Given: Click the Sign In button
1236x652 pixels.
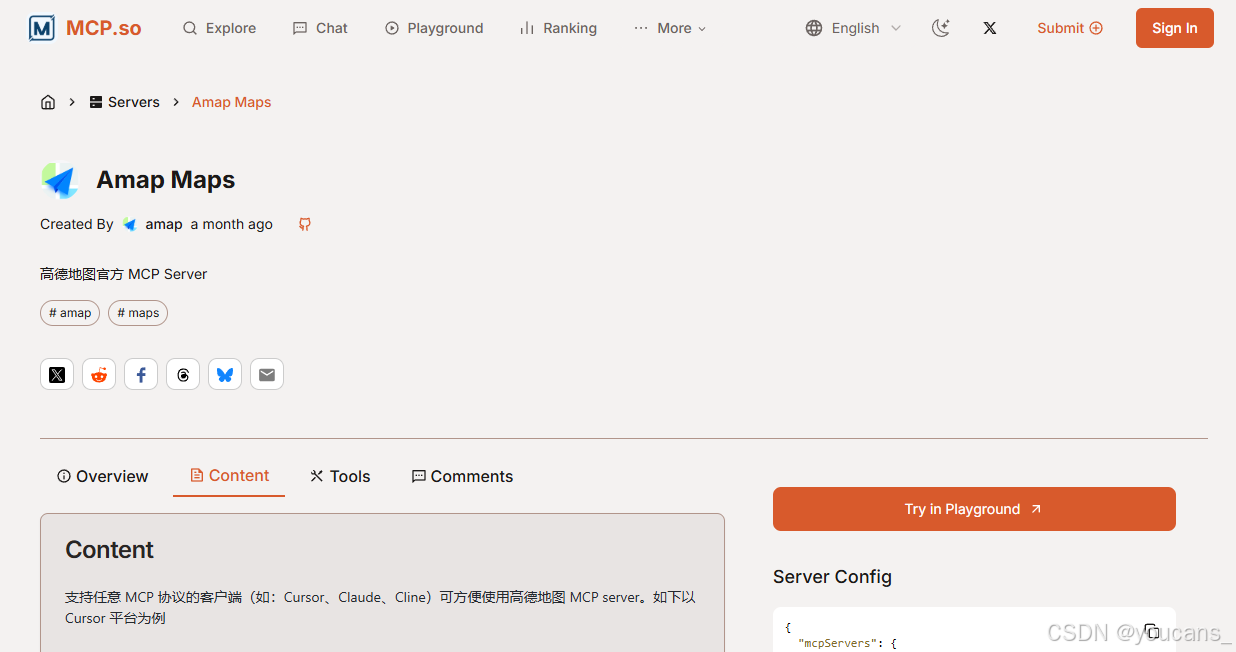Looking at the screenshot, I should pos(1175,28).
